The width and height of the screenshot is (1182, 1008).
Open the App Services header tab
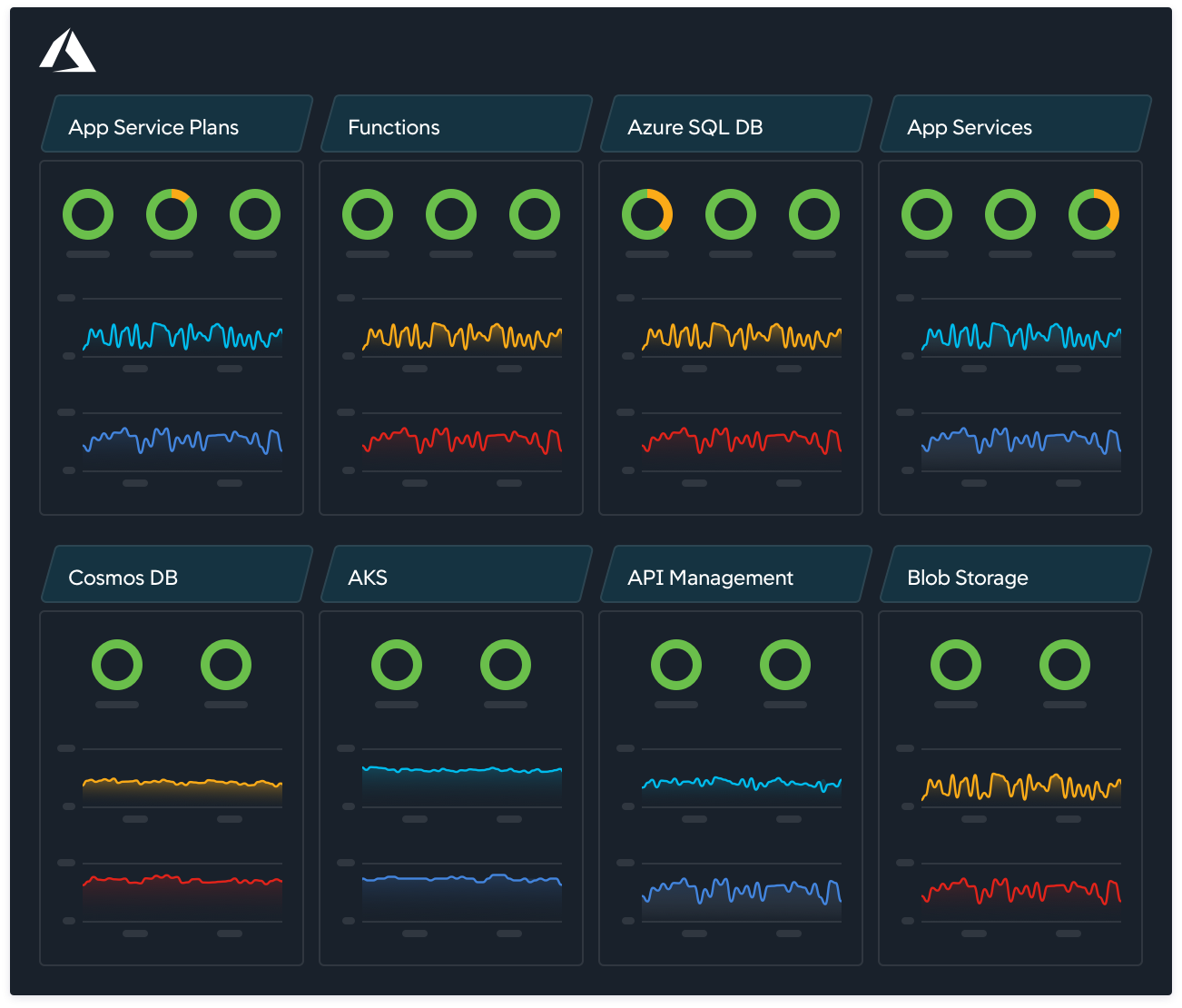click(1016, 124)
